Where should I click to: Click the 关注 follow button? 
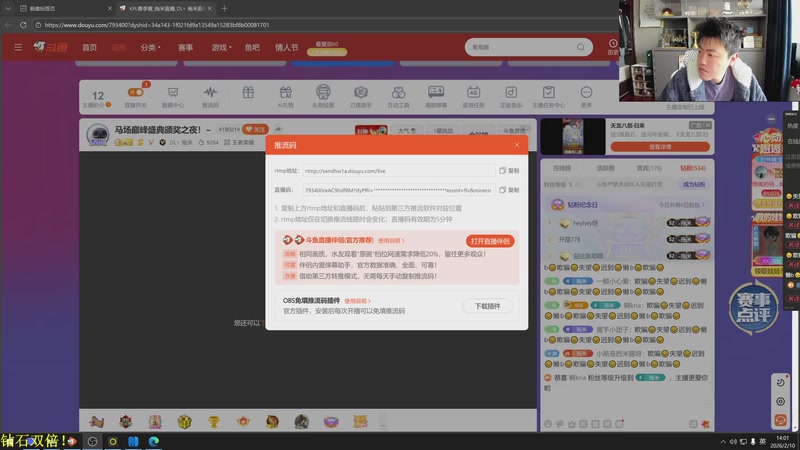pyautogui.click(x=255, y=130)
